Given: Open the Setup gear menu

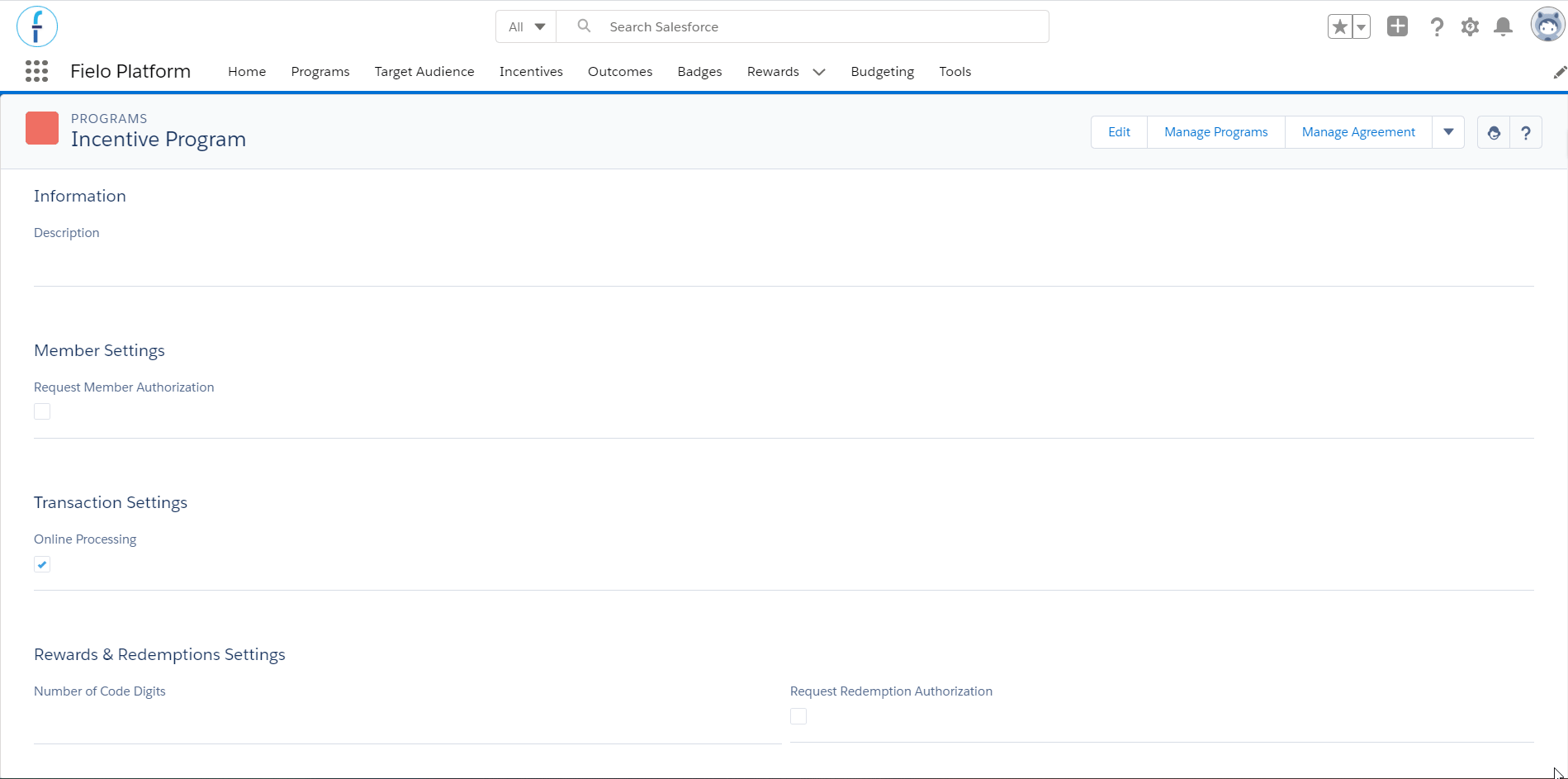Looking at the screenshot, I should (1470, 27).
